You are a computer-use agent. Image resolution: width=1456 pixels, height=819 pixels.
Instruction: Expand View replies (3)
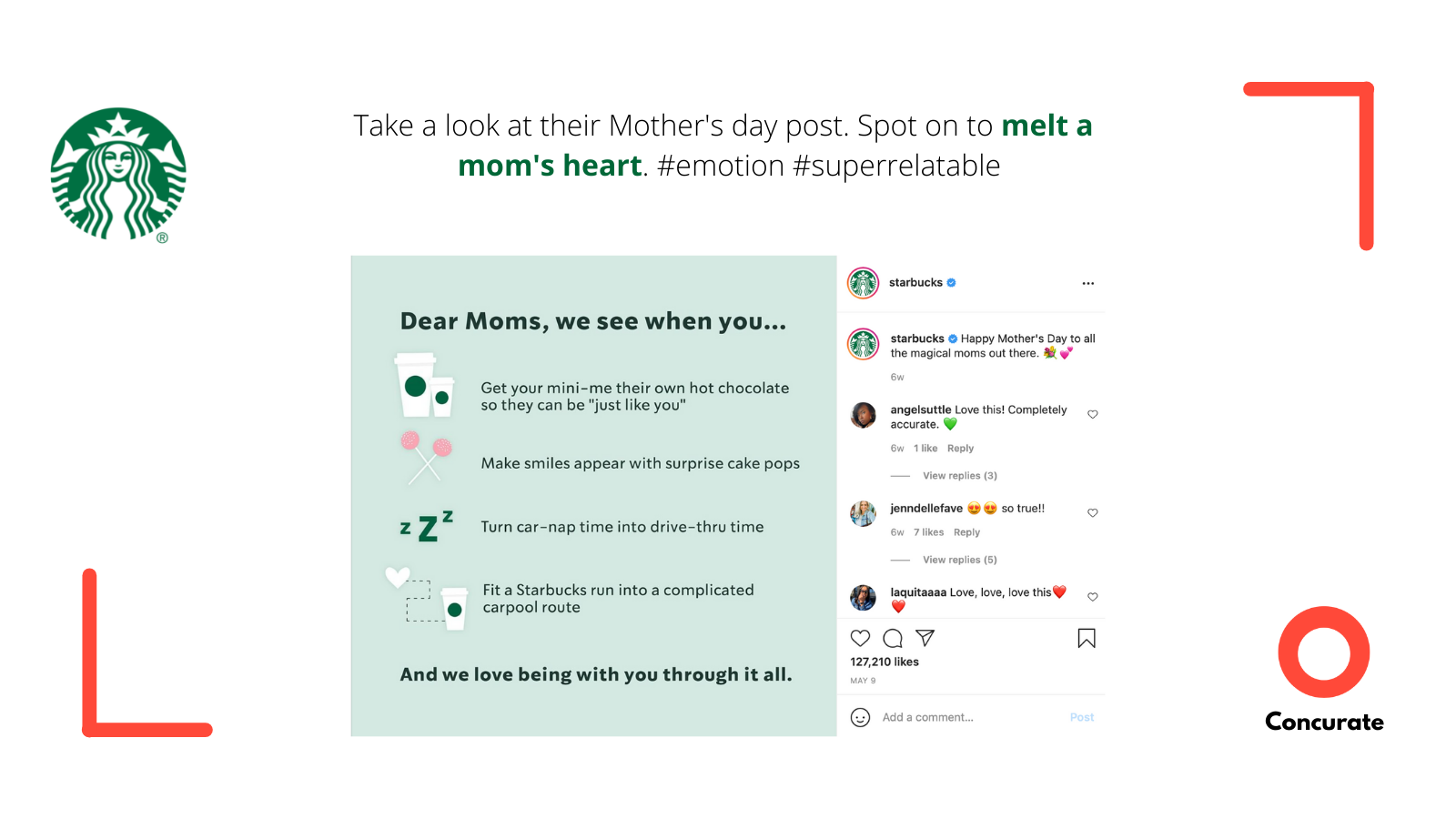click(x=960, y=475)
